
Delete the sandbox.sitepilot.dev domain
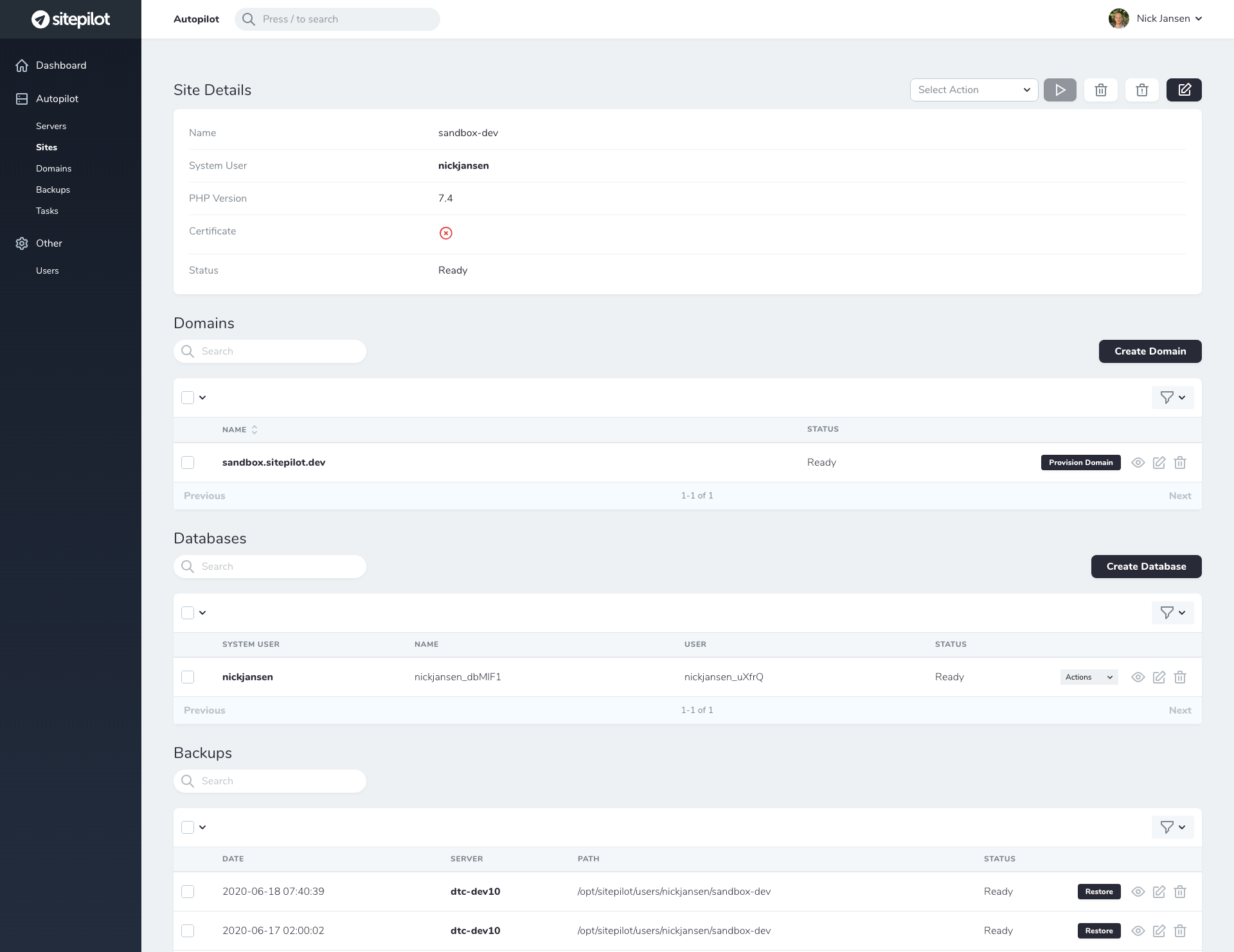tap(1180, 463)
